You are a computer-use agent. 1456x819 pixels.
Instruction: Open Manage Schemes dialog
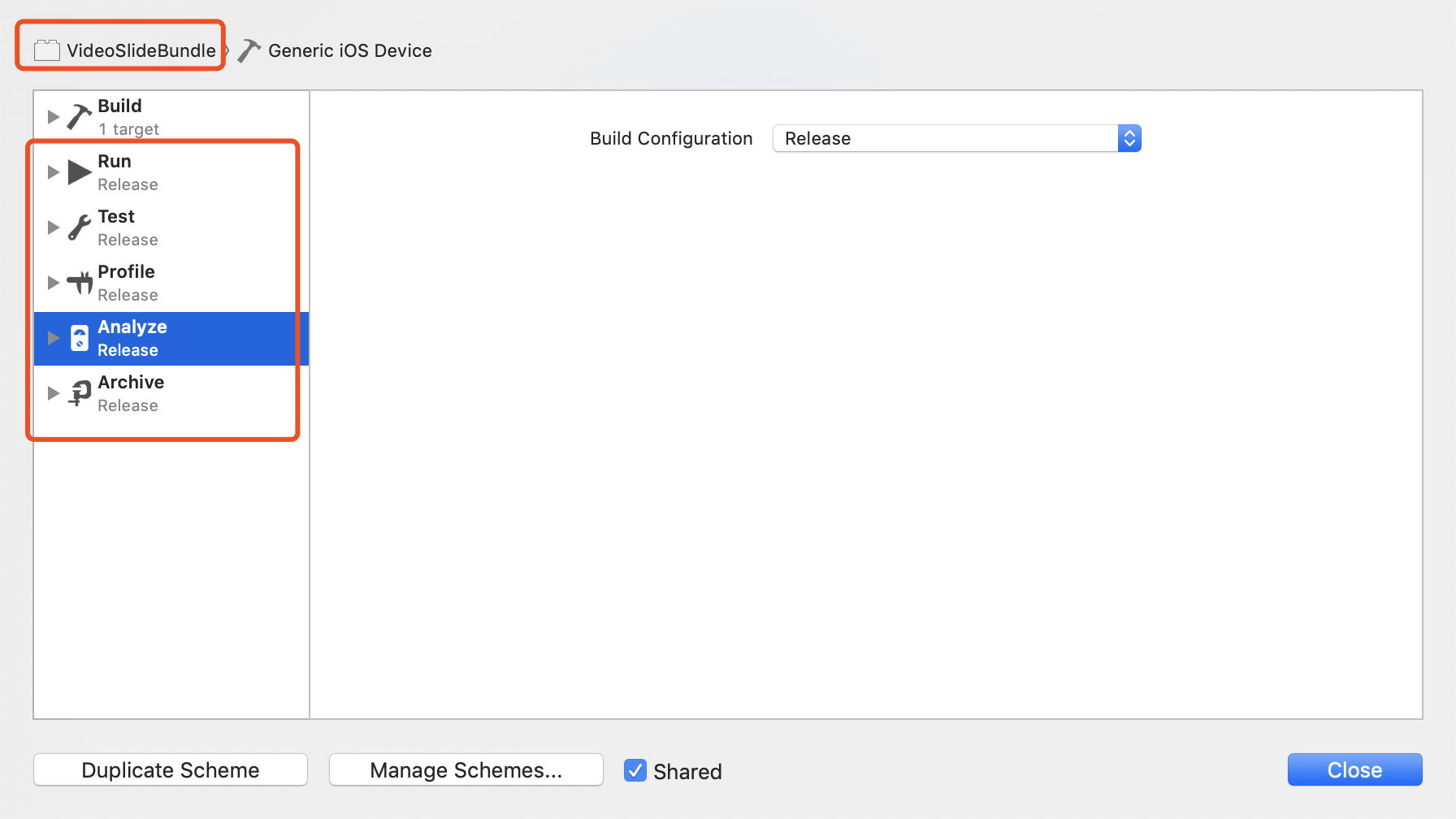pos(466,770)
